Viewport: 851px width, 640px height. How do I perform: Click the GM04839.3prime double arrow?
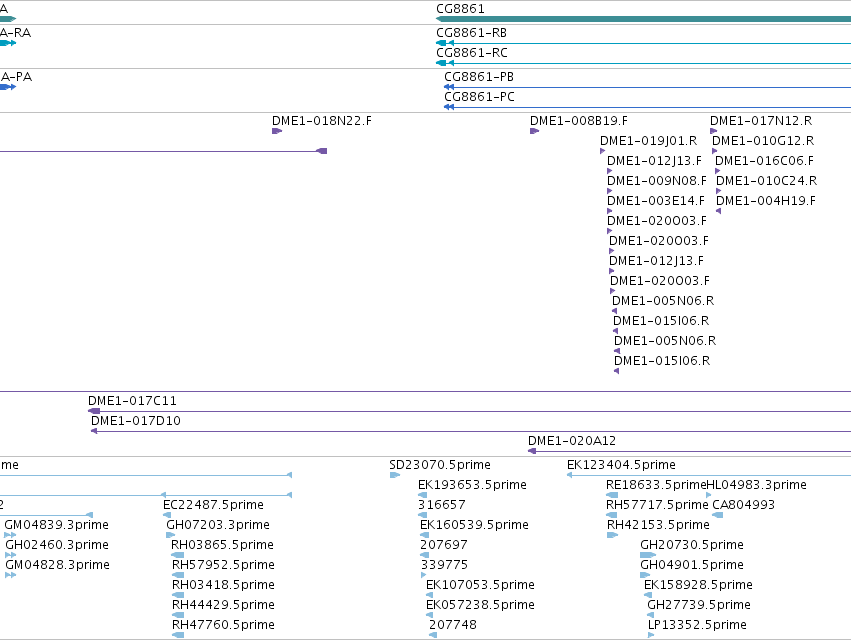pos(10,535)
